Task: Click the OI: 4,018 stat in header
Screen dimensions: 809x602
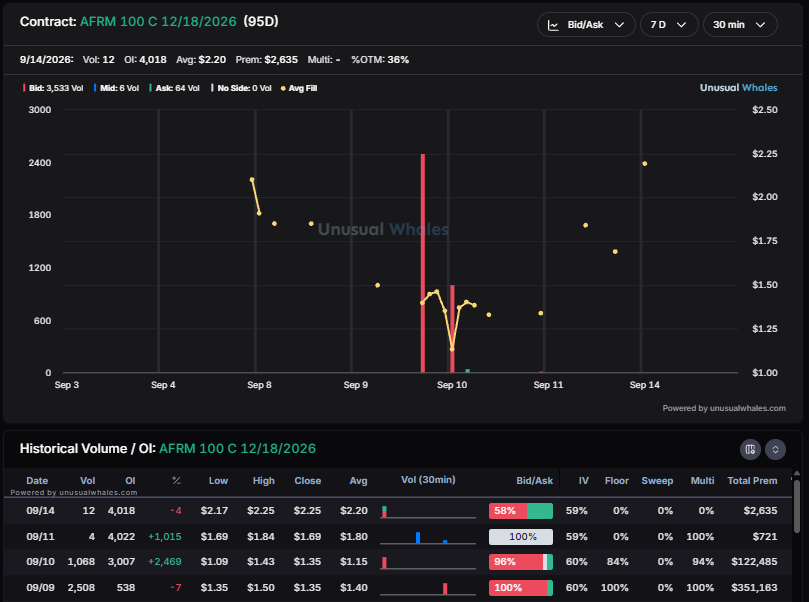Action: click(x=145, y=60)
